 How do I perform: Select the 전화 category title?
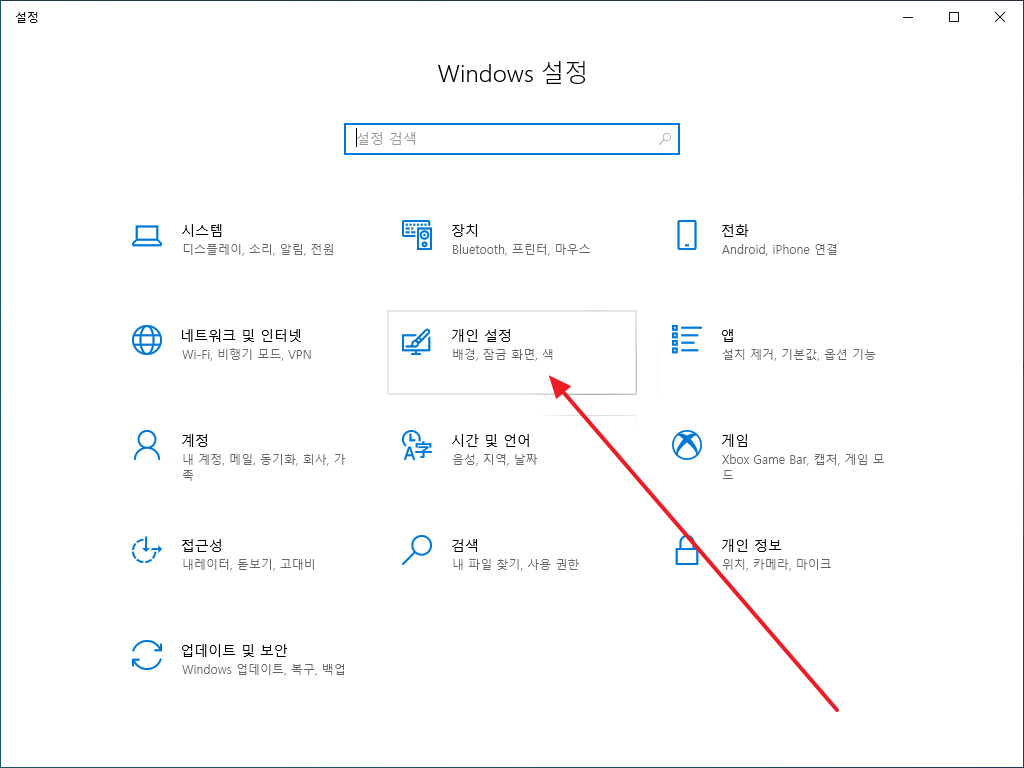(x=735, y=230)
